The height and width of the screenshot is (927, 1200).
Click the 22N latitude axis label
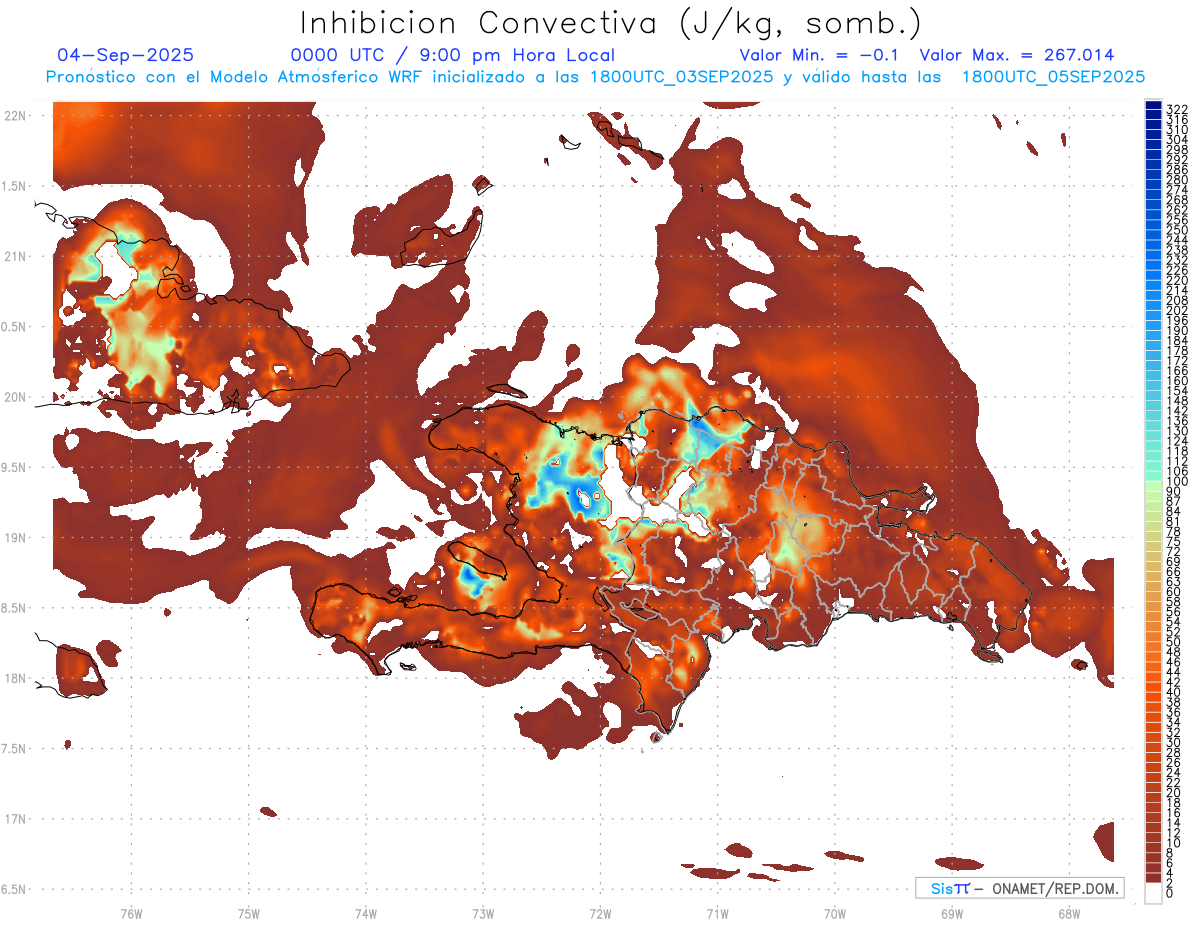point(15,116)
